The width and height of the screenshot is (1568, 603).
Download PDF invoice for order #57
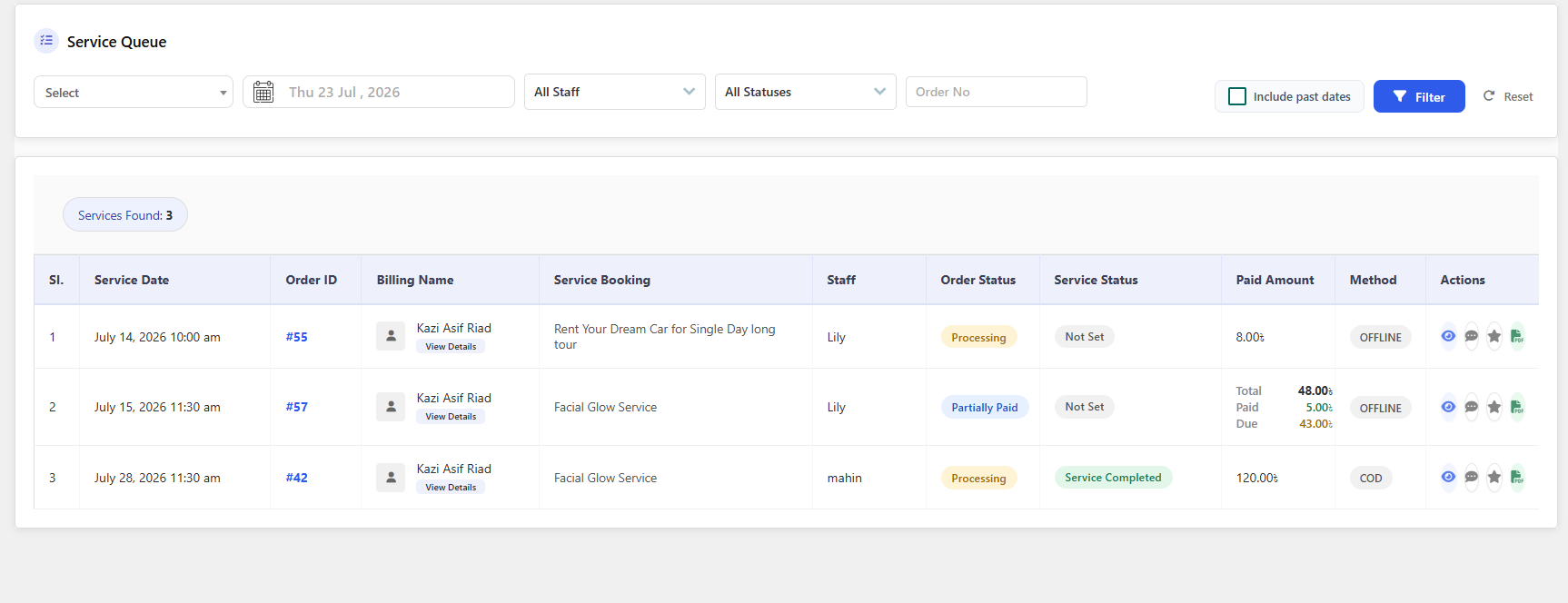[x=1516, y=407]
